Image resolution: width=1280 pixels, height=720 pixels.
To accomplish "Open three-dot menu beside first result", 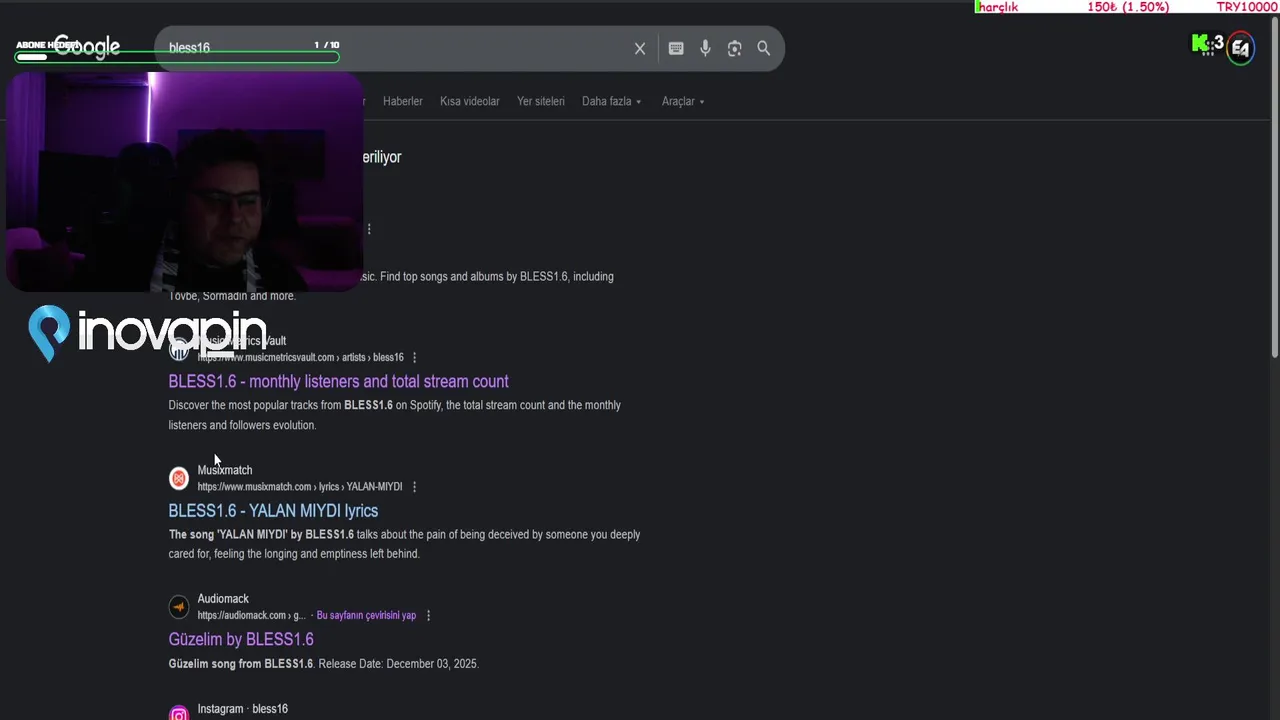I will (369, 229).
